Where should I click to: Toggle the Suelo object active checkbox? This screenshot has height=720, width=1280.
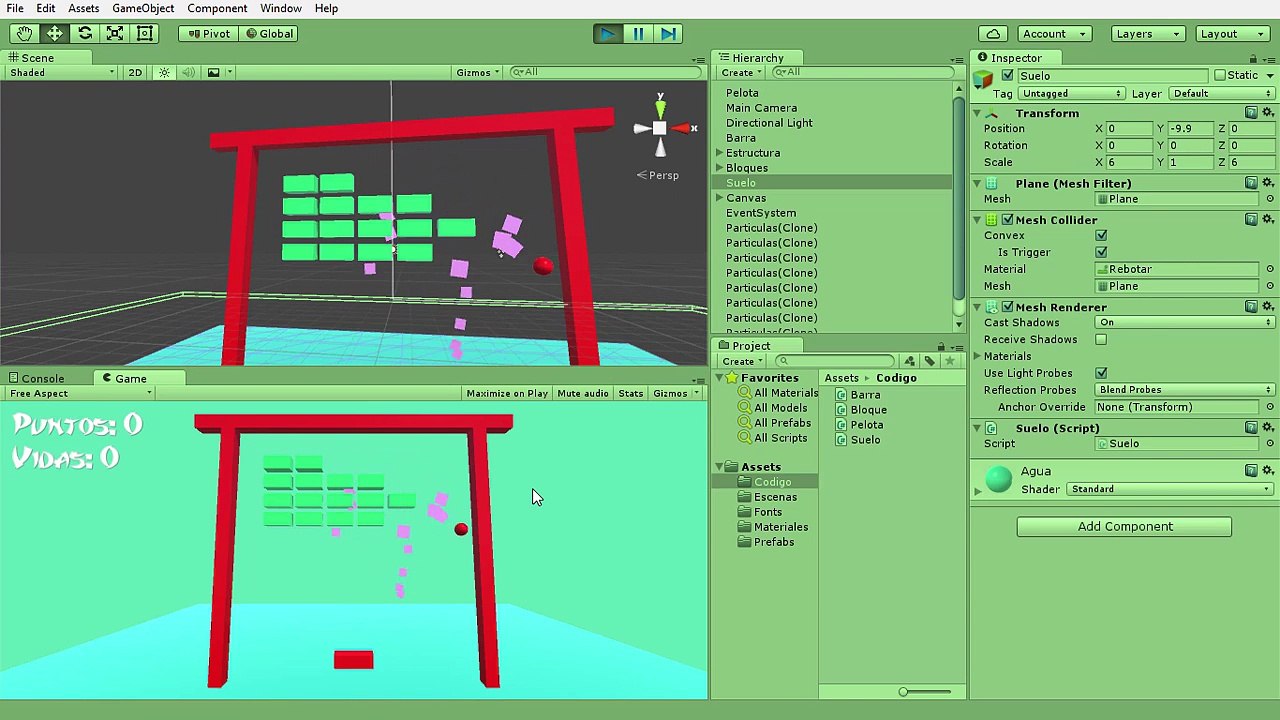click(x=1007, y=76)
